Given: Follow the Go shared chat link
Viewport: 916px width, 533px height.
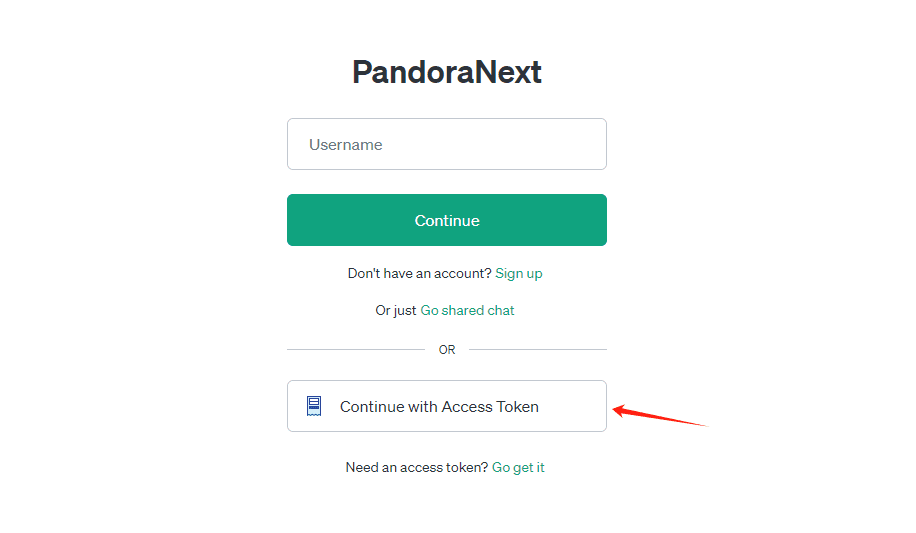Looking at the screenshot, I should 467,310.
